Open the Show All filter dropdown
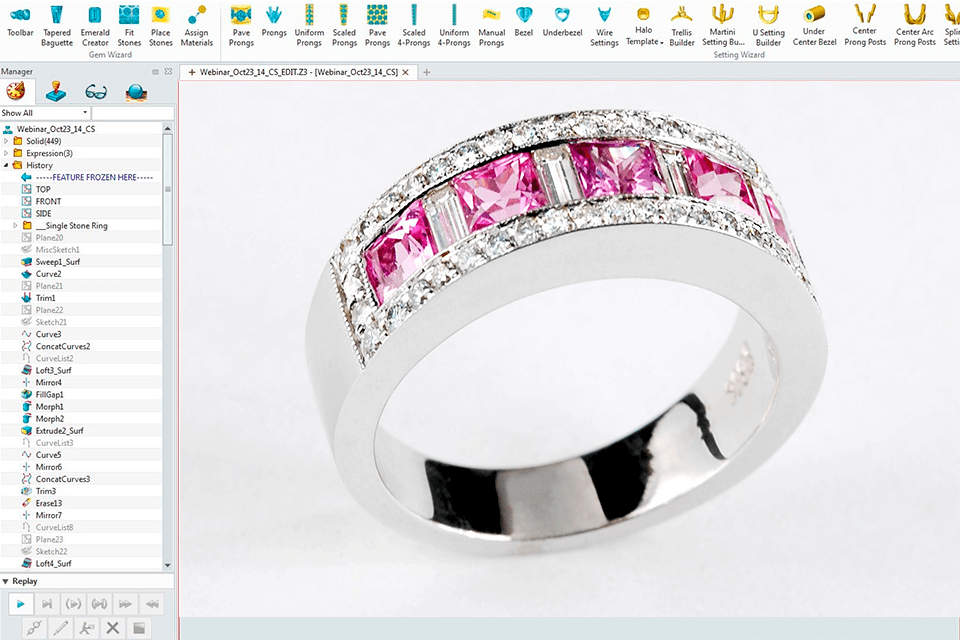This screenshot has height=640, width=960. (x=45, y=113)
